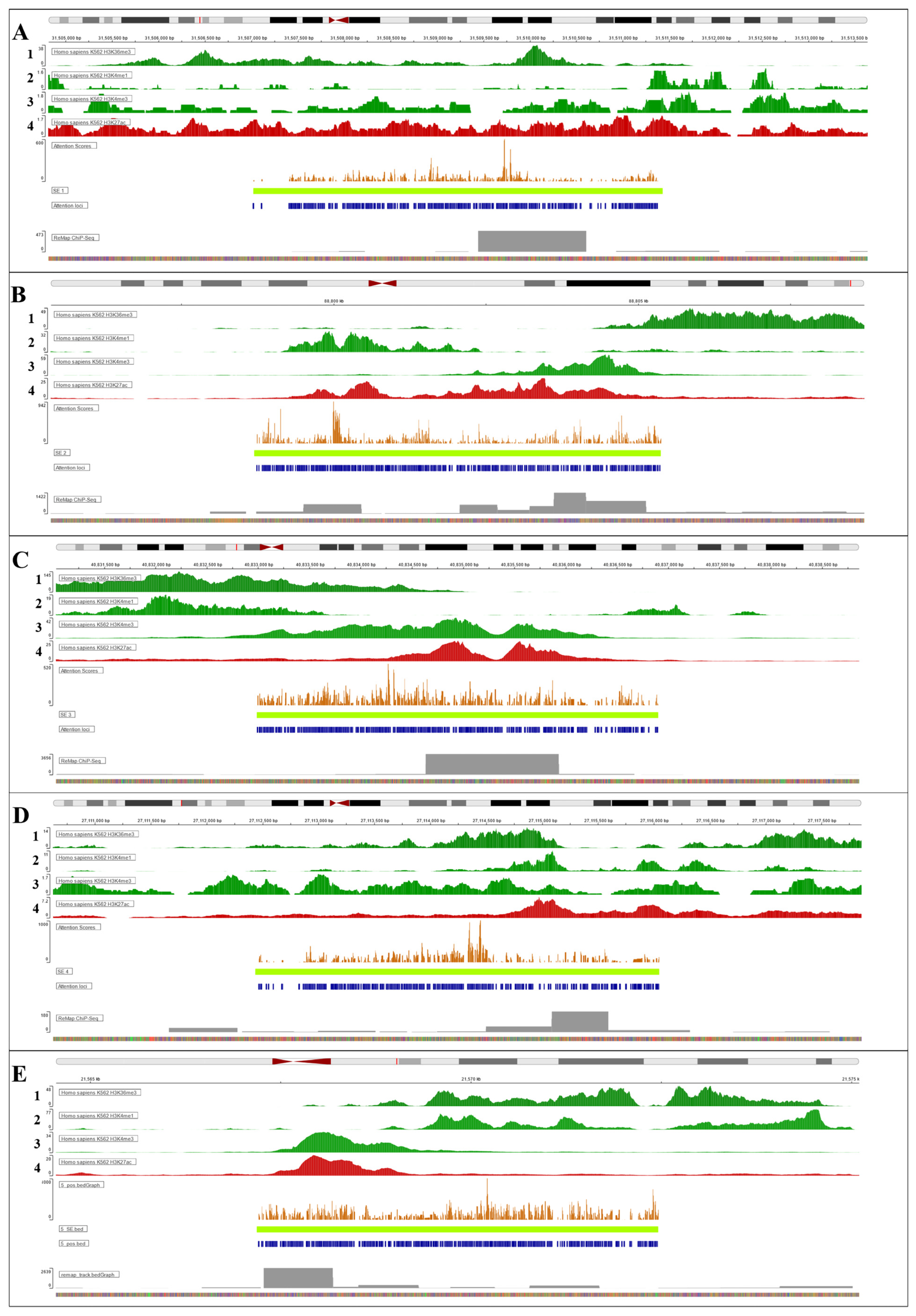The width and height of the screenshot is (916, 1316).
Task: Click the yellow-green SE 2 region bar
Action: point(457,453)
